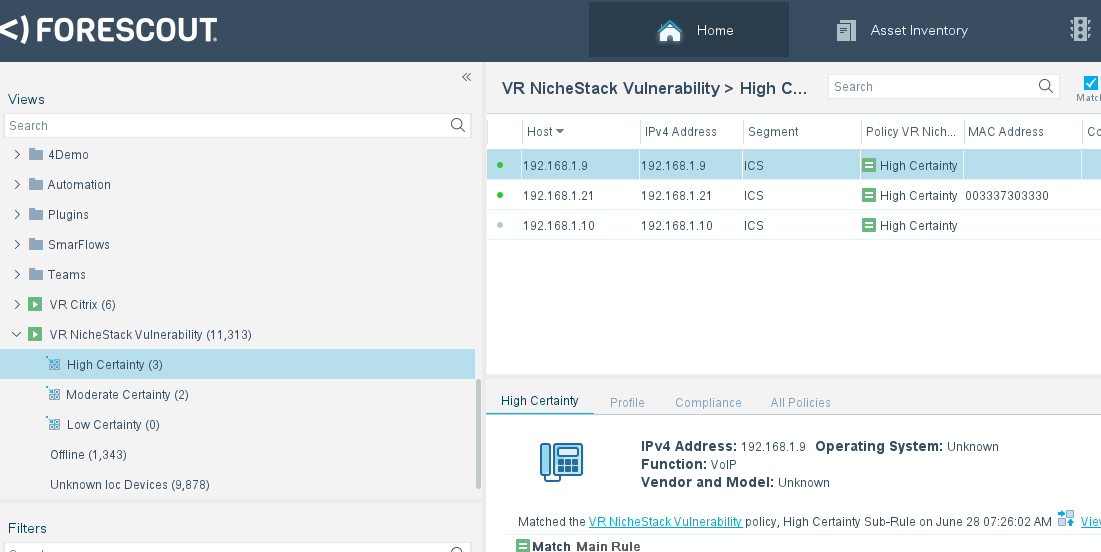Click magnifier icon in Views search box
The image size is (1101, 552).
[458, 125]
